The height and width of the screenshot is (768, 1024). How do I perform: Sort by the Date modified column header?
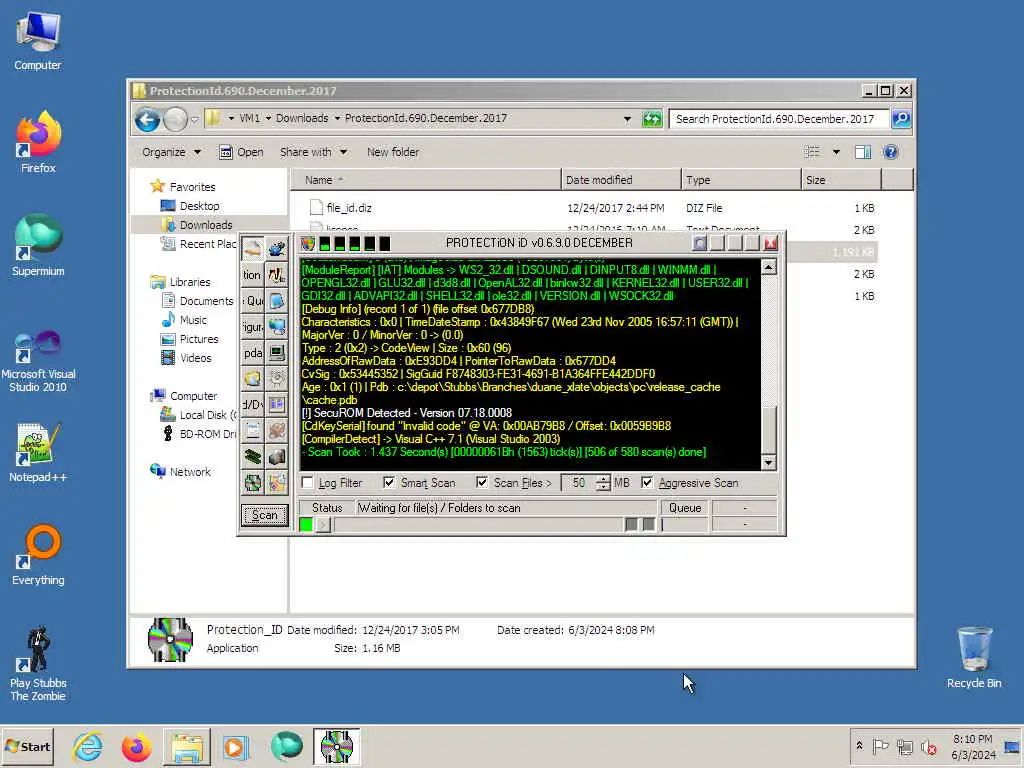(620, 180)
